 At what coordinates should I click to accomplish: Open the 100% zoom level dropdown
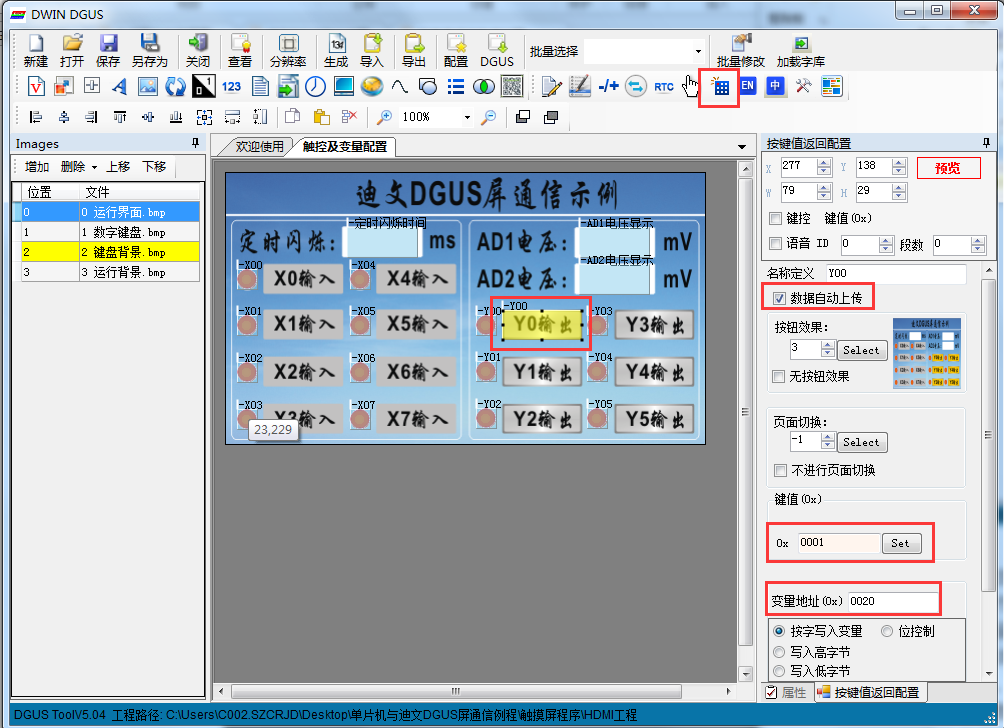click(x=467, y=117)
